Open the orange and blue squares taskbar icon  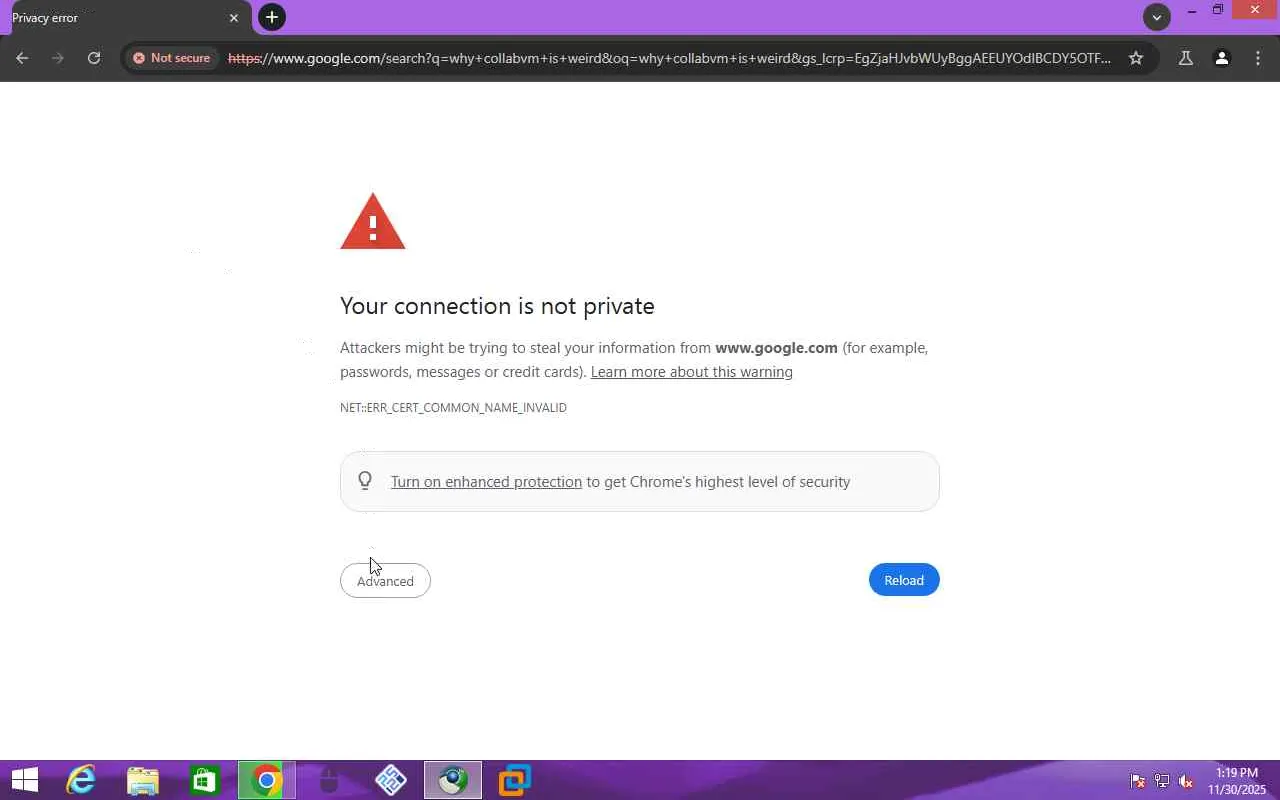[514, 780]
